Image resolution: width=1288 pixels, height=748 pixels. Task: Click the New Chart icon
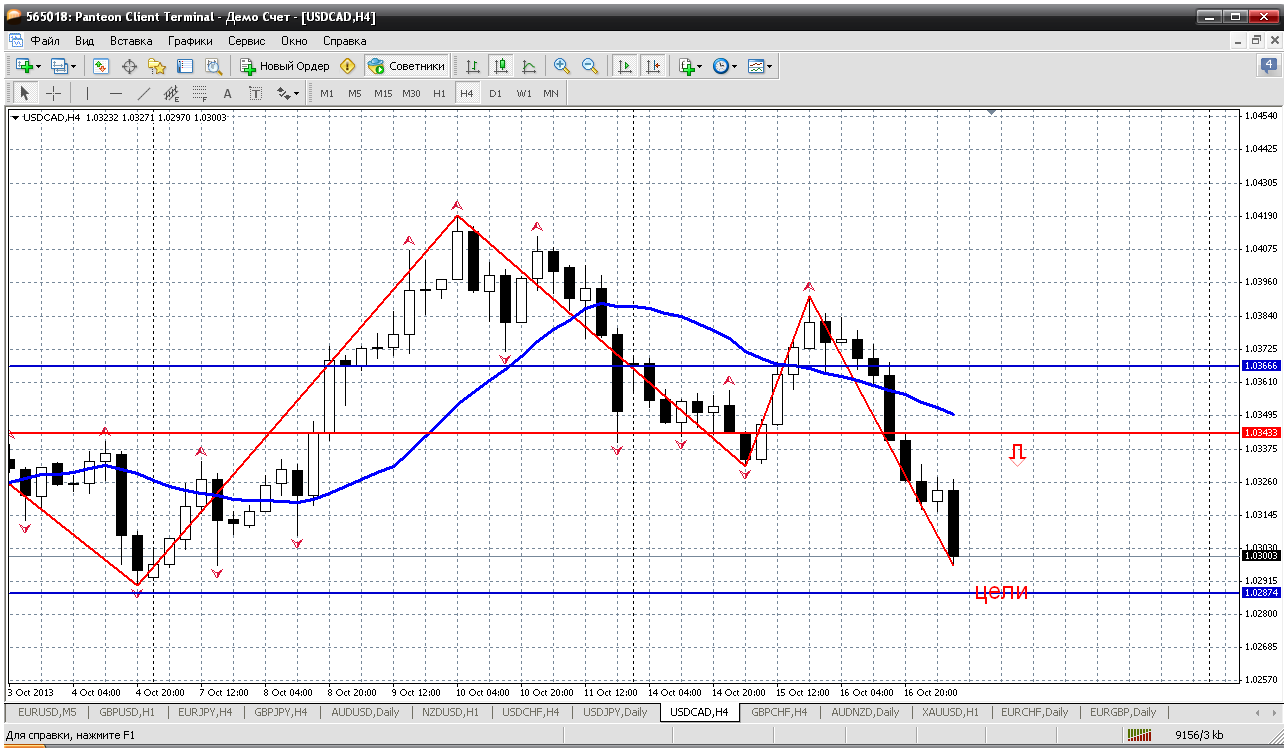click(x=27, y=66)
